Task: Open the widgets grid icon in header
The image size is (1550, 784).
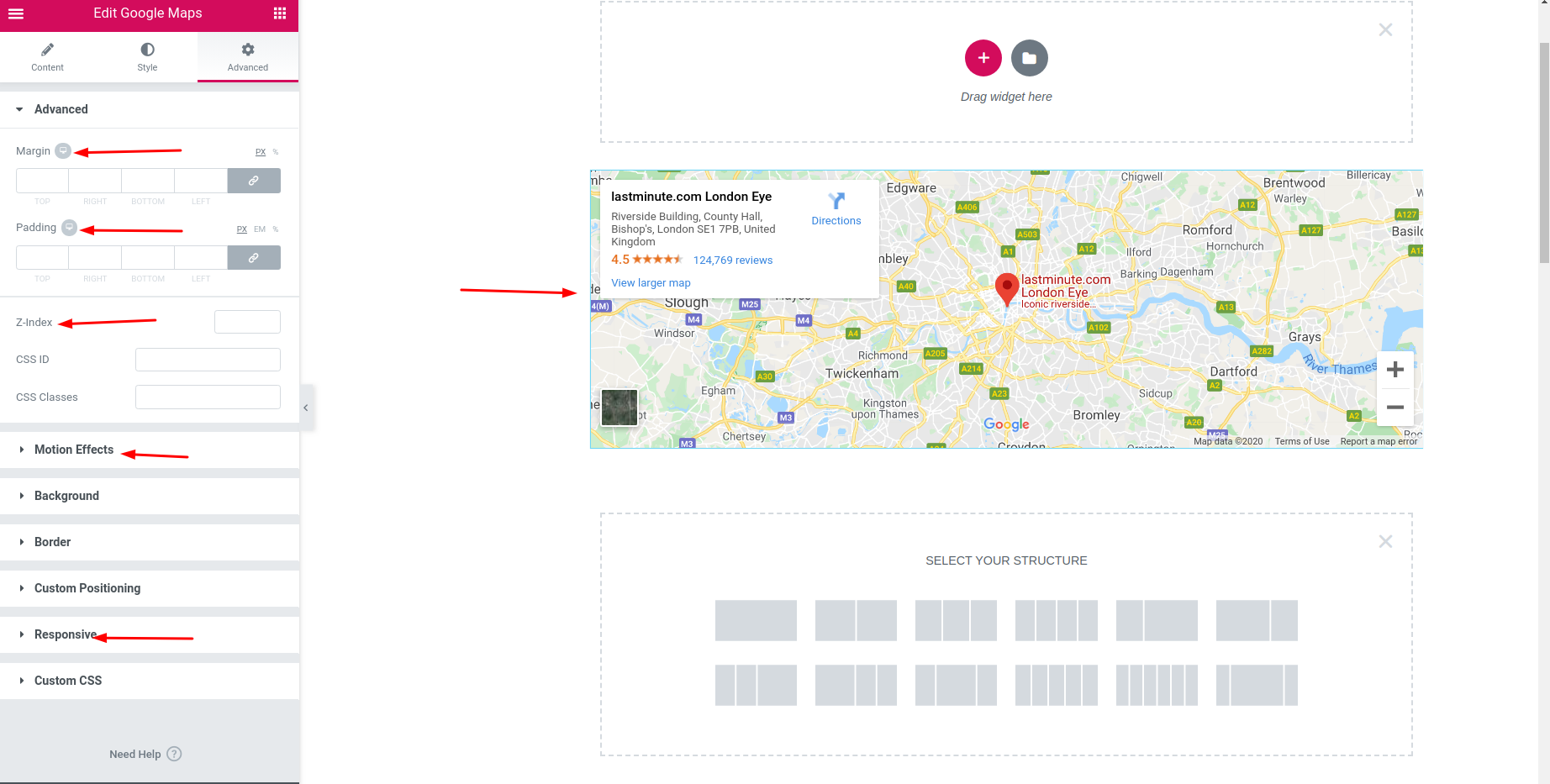Action: pyautogui.click(x=280, y=13)
